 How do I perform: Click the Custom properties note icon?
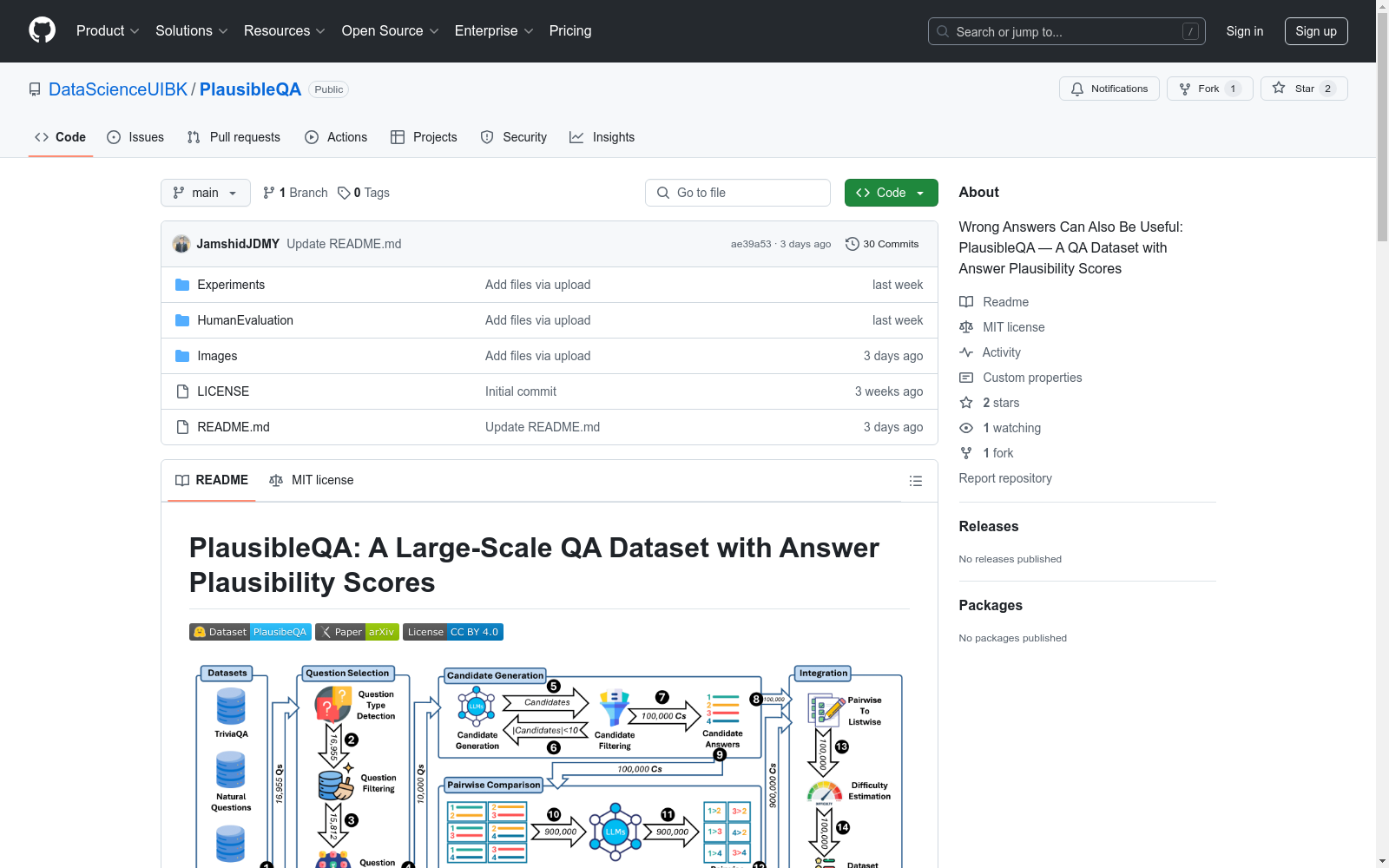pos(966,378)
